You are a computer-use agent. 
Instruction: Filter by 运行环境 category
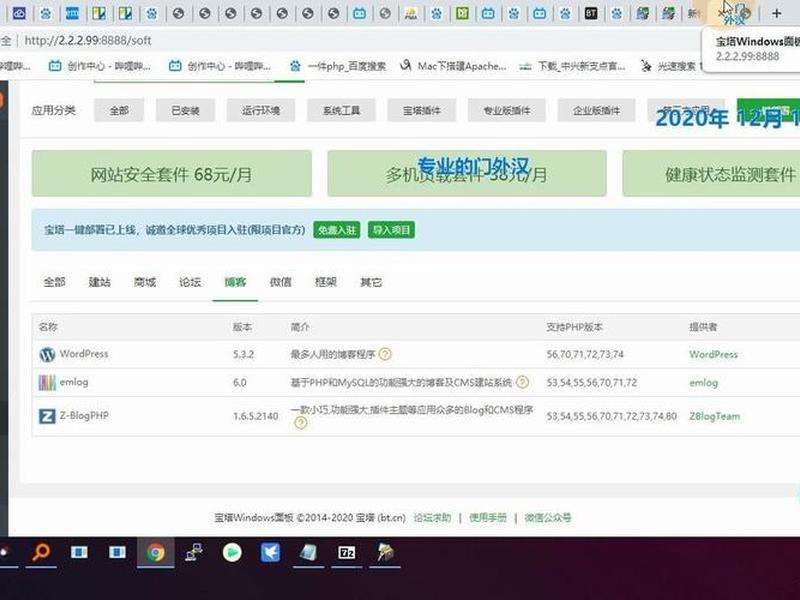261,110
